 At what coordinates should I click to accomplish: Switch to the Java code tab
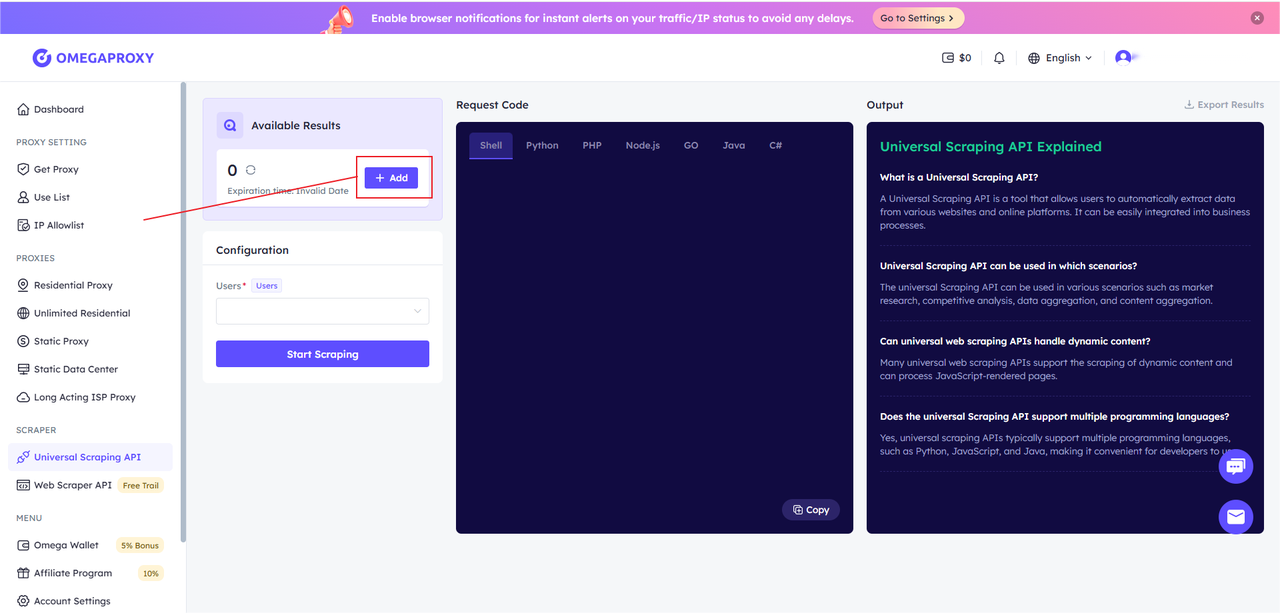coord(733,145)
